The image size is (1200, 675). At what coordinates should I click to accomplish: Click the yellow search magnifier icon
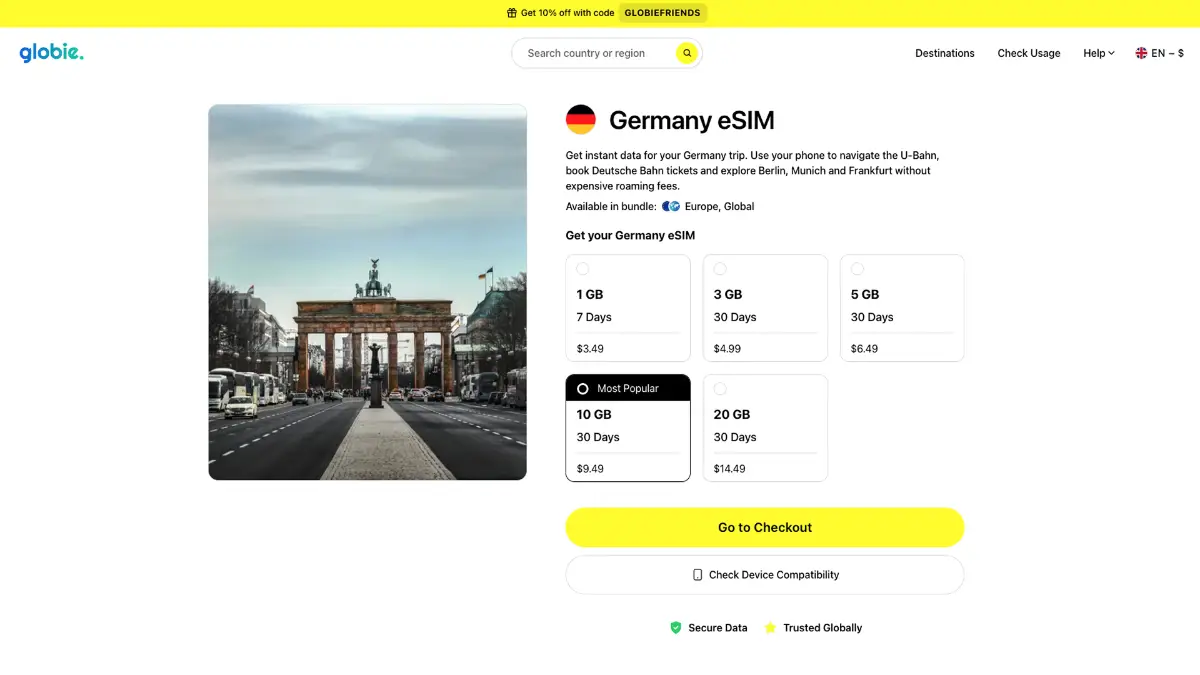[687, 53]
